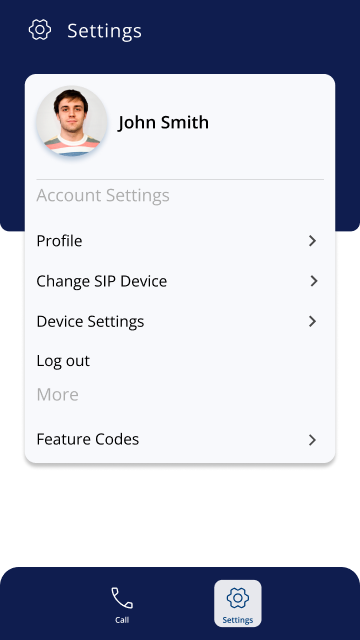Switch to the Call tab label

tap(122, 620)
